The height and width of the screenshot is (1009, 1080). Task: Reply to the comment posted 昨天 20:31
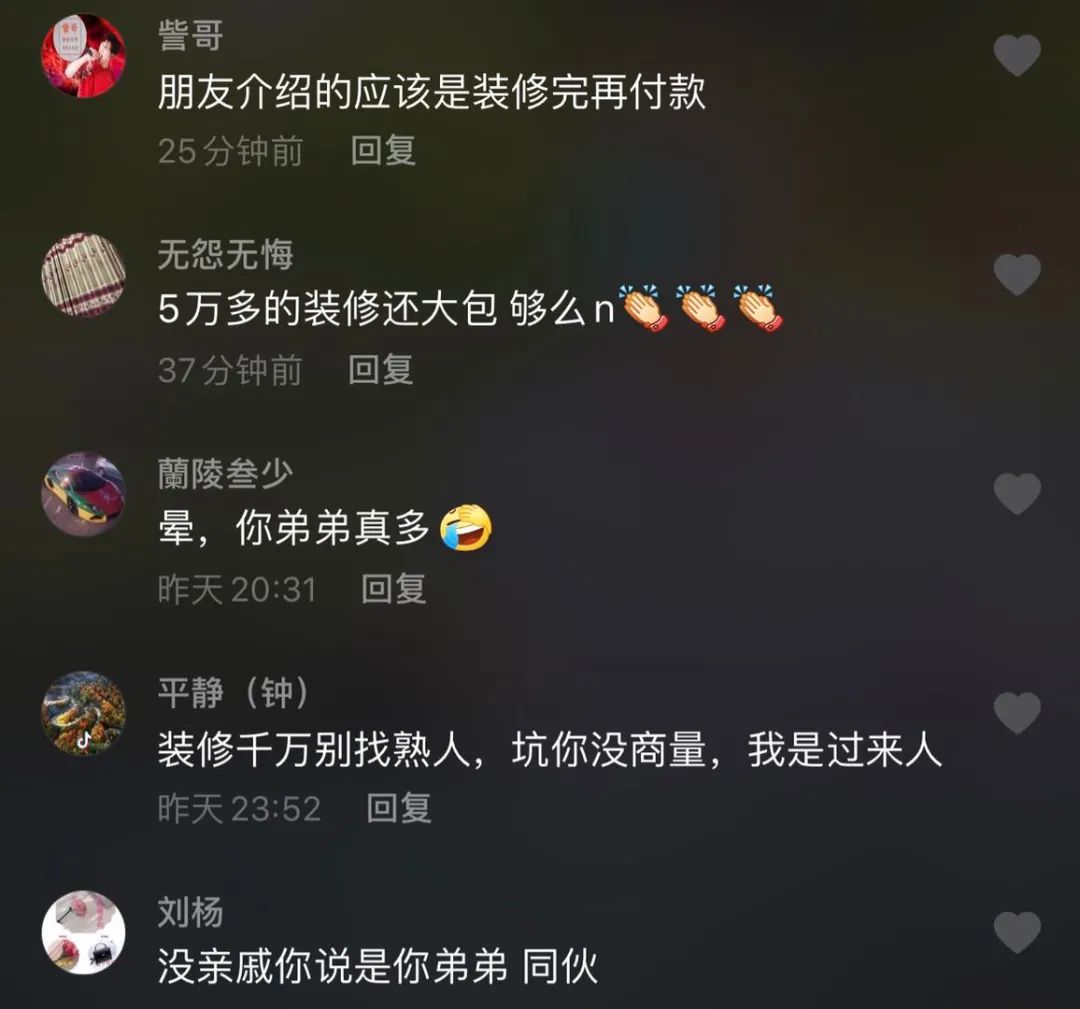pos(394,589)
